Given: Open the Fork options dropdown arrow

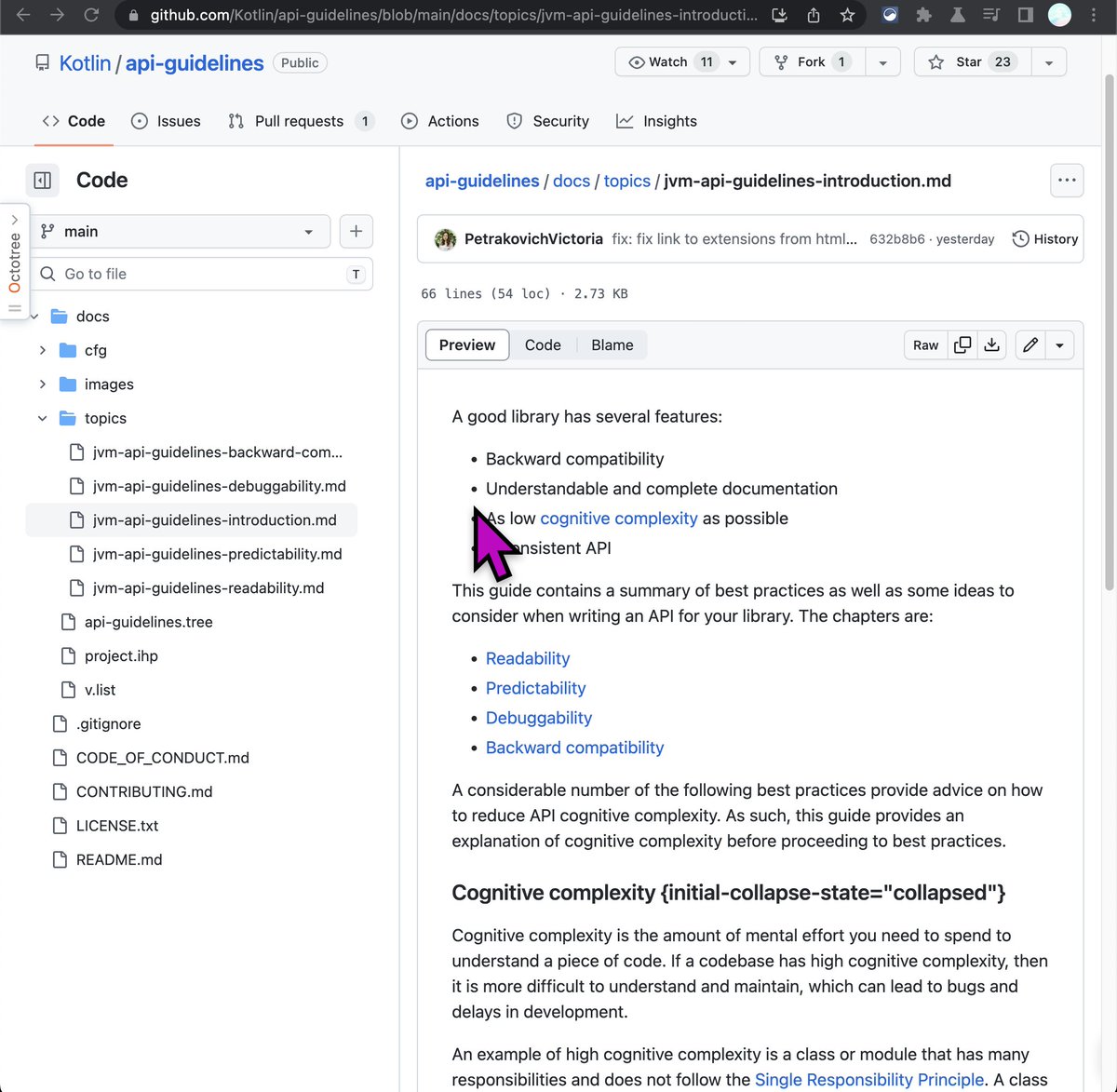Looking at the screenshot, I should (x=882, y=62).
